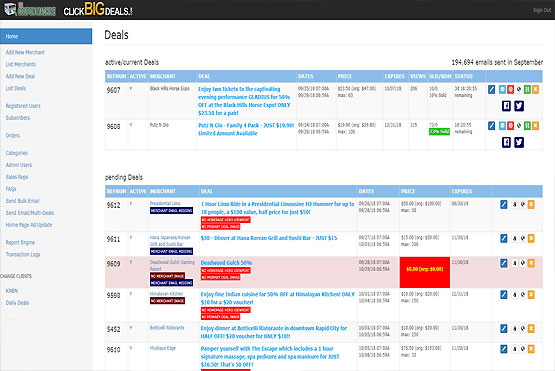
Task: Click the Botticelli Ristorante merchant name
Action: tap(167, 328)
